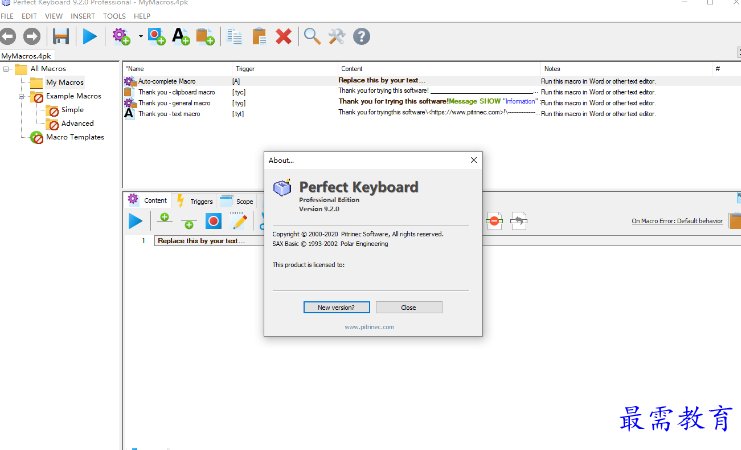The image size is (741, 450).
Task: Add a new text macro with the A-plus icon
Action: pyautogui.click(x=181, y=36)
